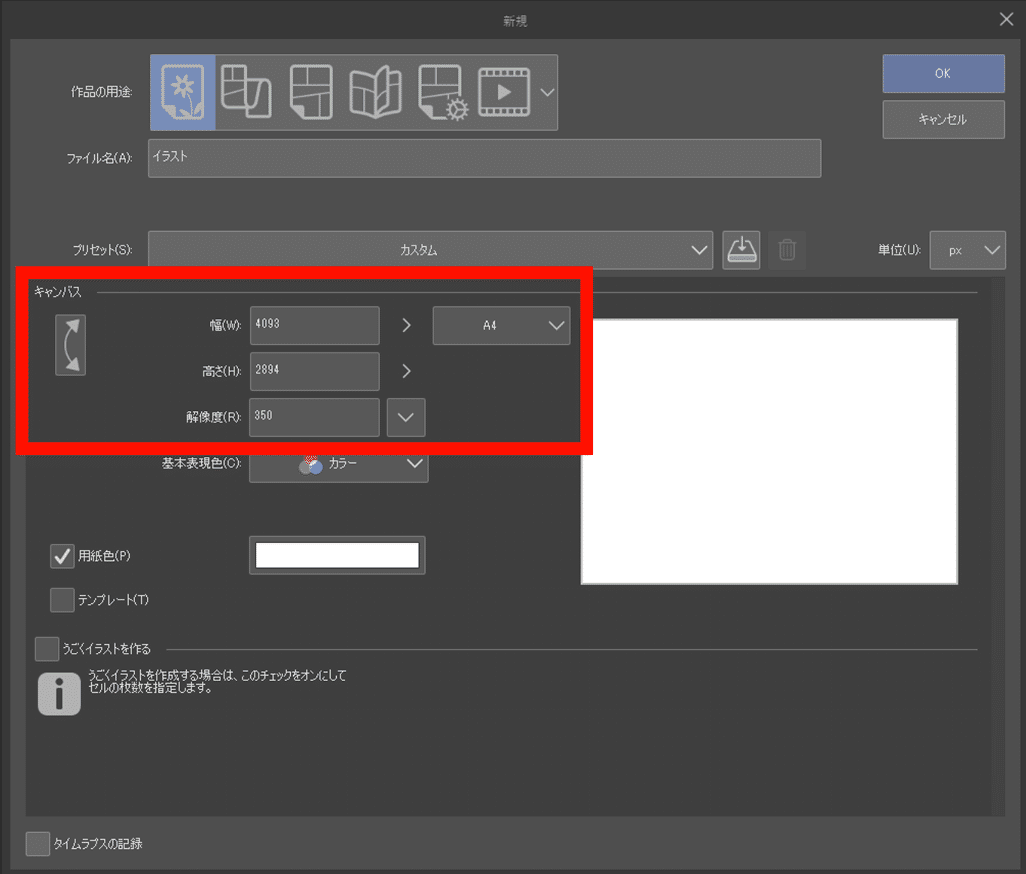
Task: Select the Illustration work type icon
Action: [183, 92]
